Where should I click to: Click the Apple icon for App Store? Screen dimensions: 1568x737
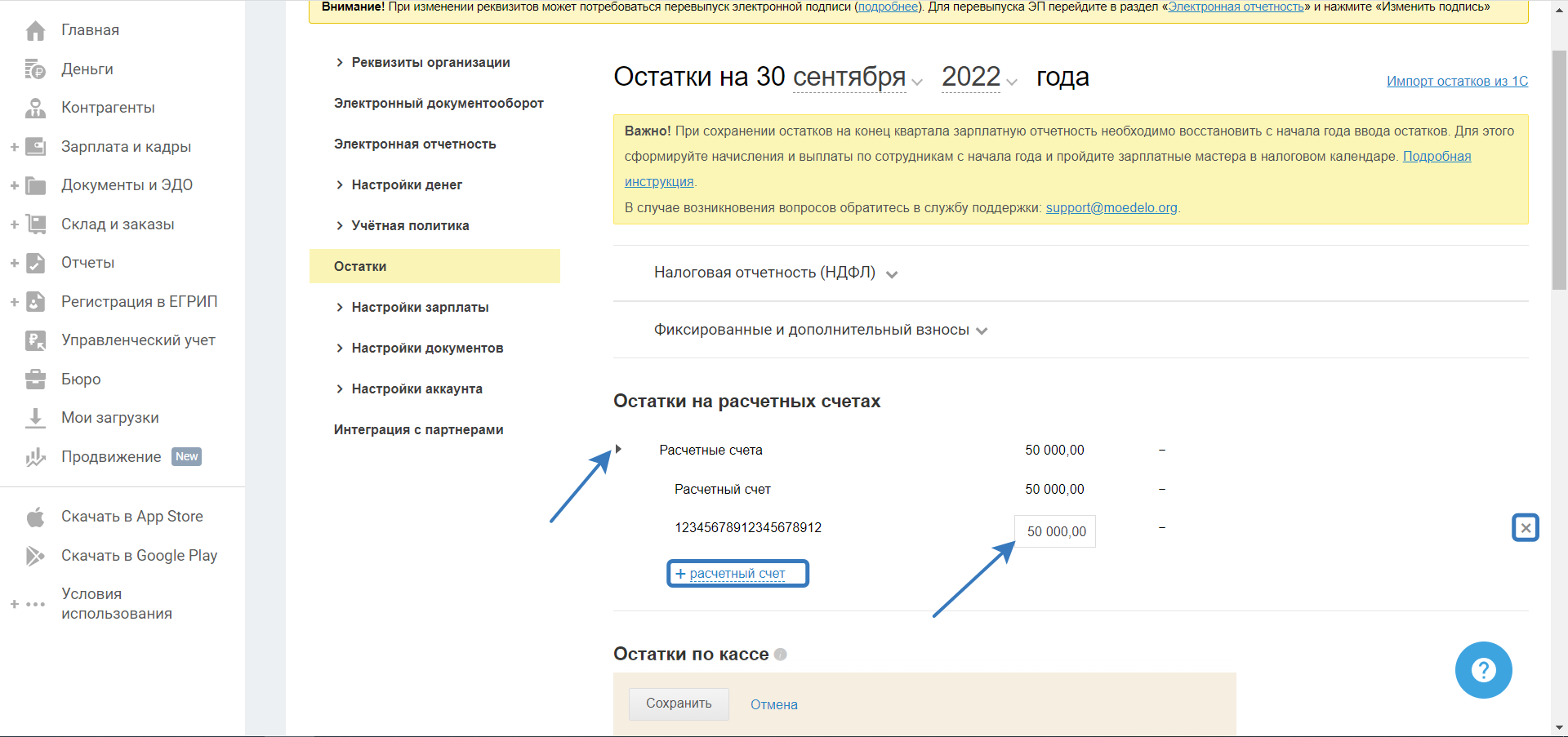[35, 517]
